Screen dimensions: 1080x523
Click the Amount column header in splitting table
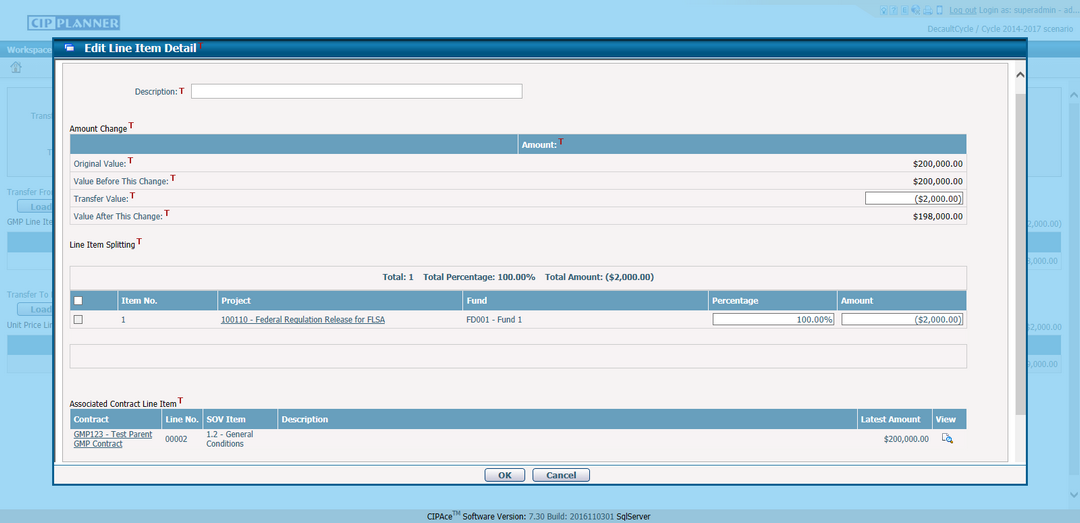pos(857,301)
